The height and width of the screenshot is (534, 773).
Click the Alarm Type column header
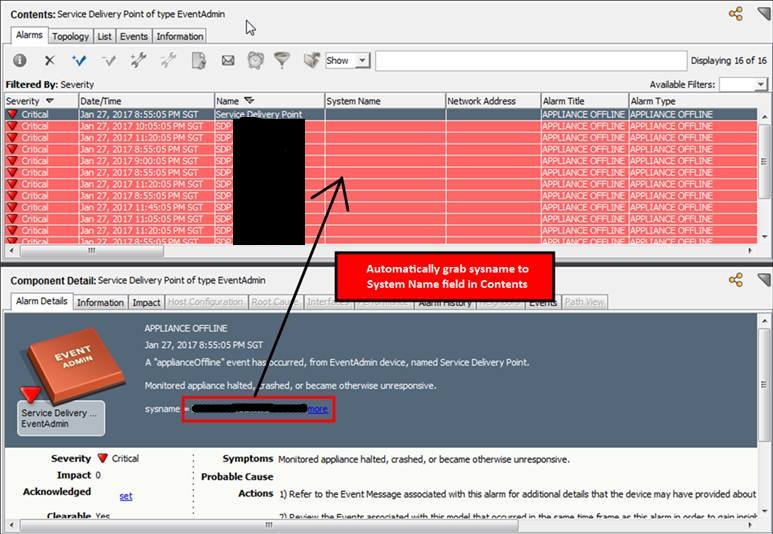(x=693, y=101)
